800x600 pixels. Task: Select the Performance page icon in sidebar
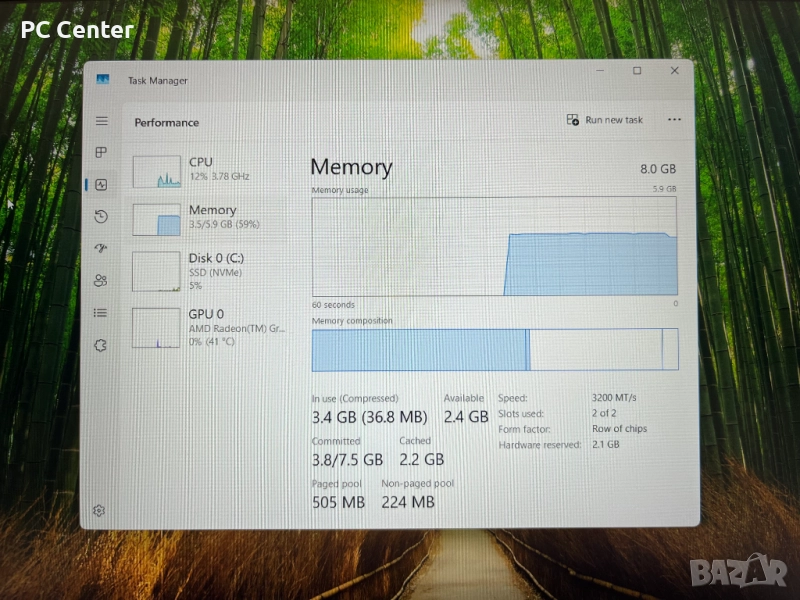(x=101, y=184)
